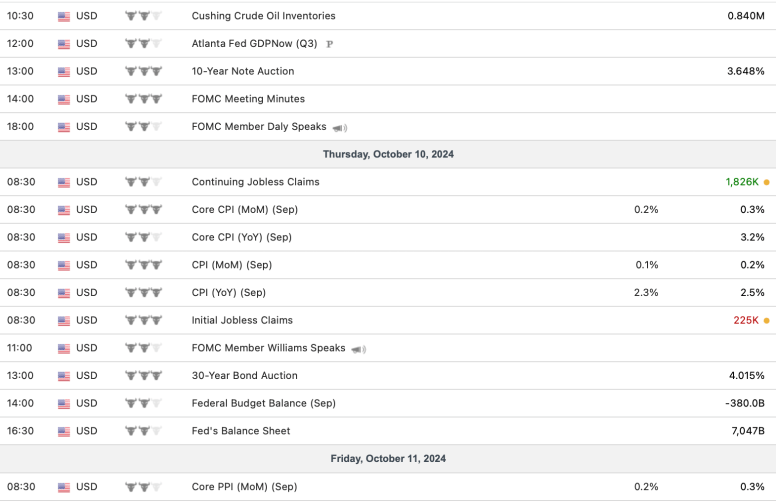The height and width of the screenshot is (503, 776).
Task: Click the orange dot beside 1,826K value
Action: 766,183
